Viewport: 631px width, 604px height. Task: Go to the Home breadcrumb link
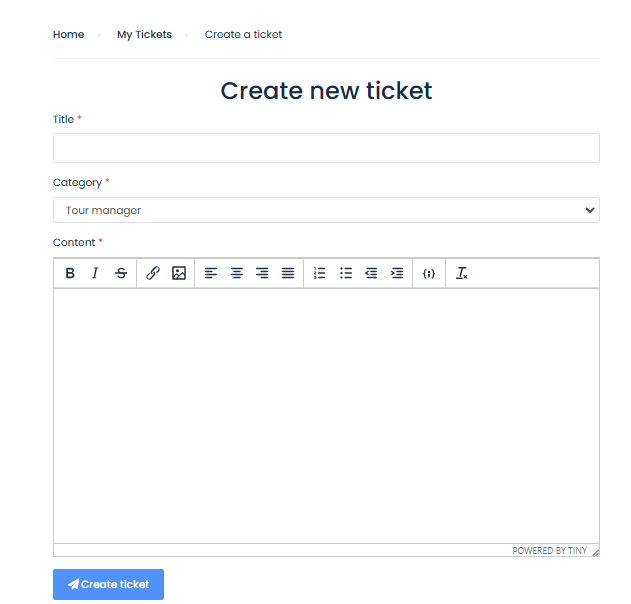(x=69, y=35)
